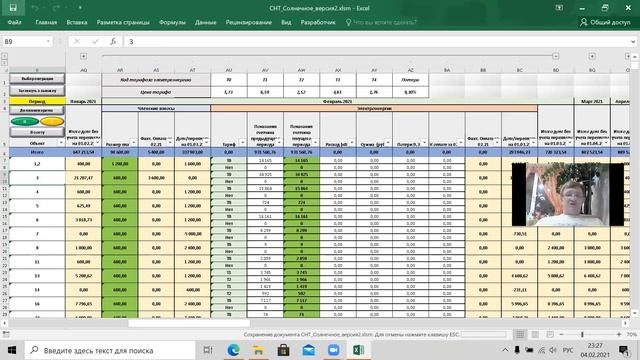Expand the column group plus above column AQ
The width and height of the screenshot is (640, 360).
(83, 56)
